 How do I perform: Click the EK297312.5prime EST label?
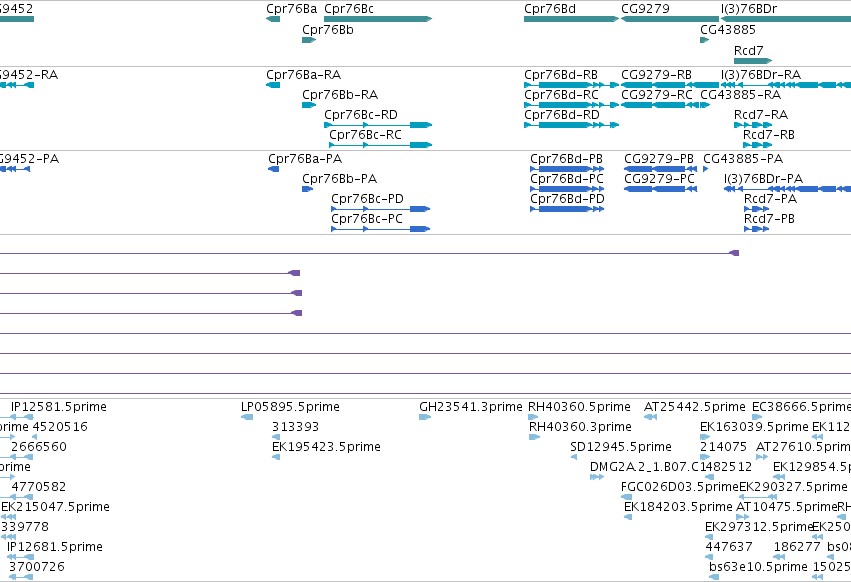coord(758,527)
